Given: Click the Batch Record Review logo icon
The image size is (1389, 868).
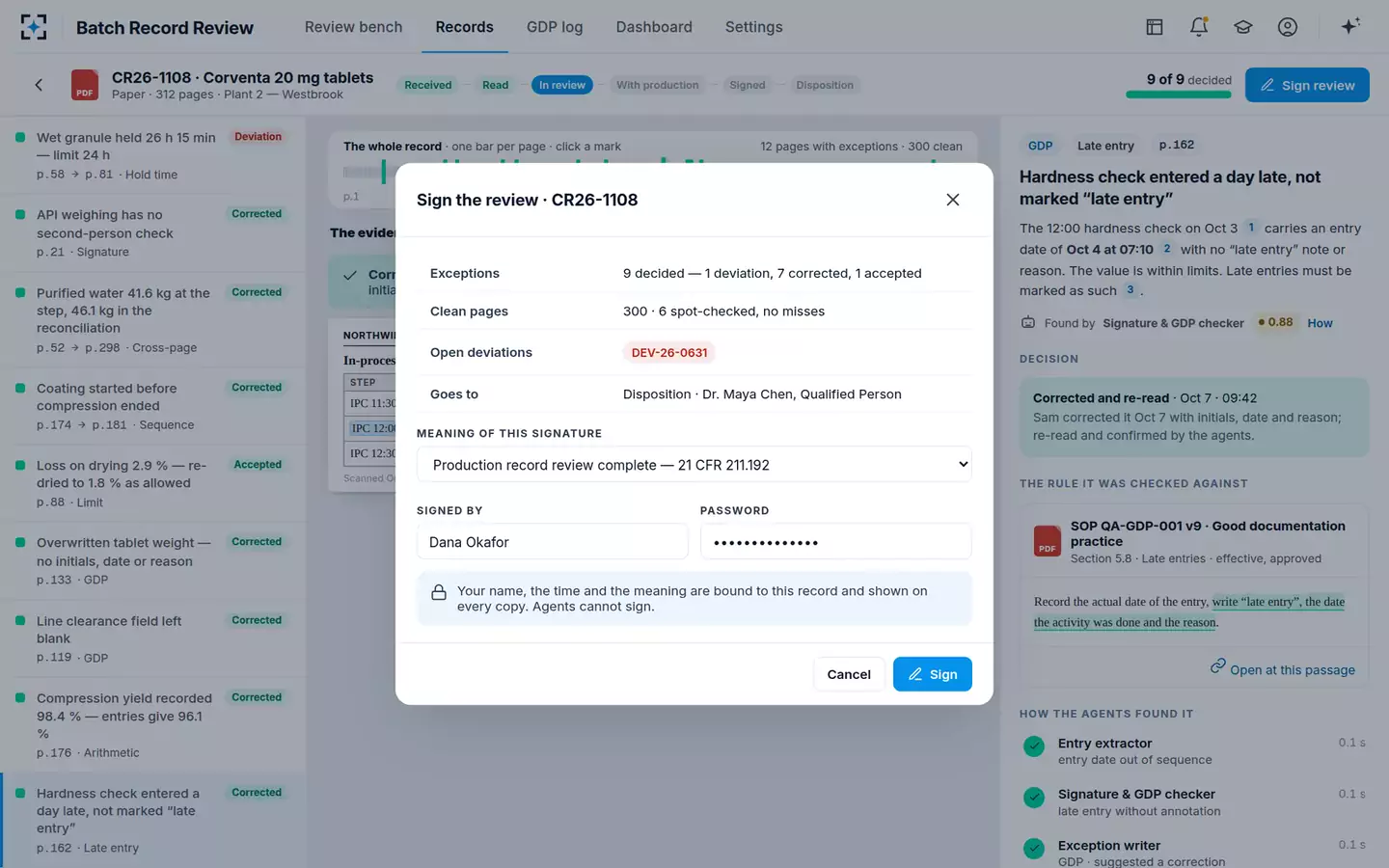Looking at the screenshot, I should (x=34, y=27).
